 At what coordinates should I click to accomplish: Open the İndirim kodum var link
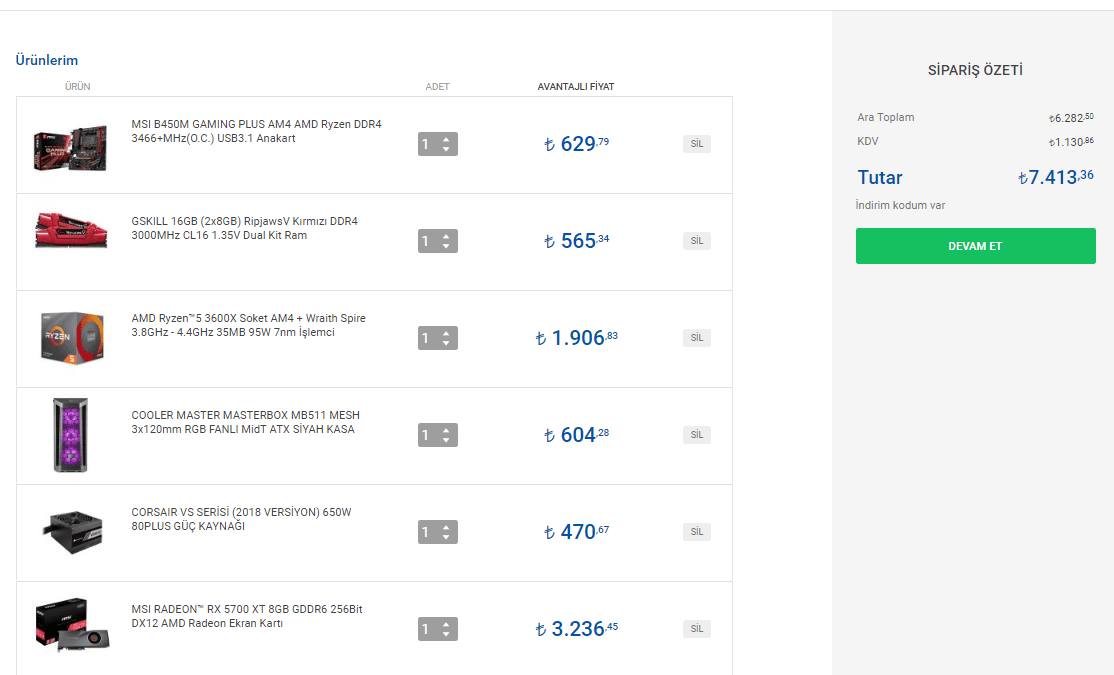tap(900, 205)
